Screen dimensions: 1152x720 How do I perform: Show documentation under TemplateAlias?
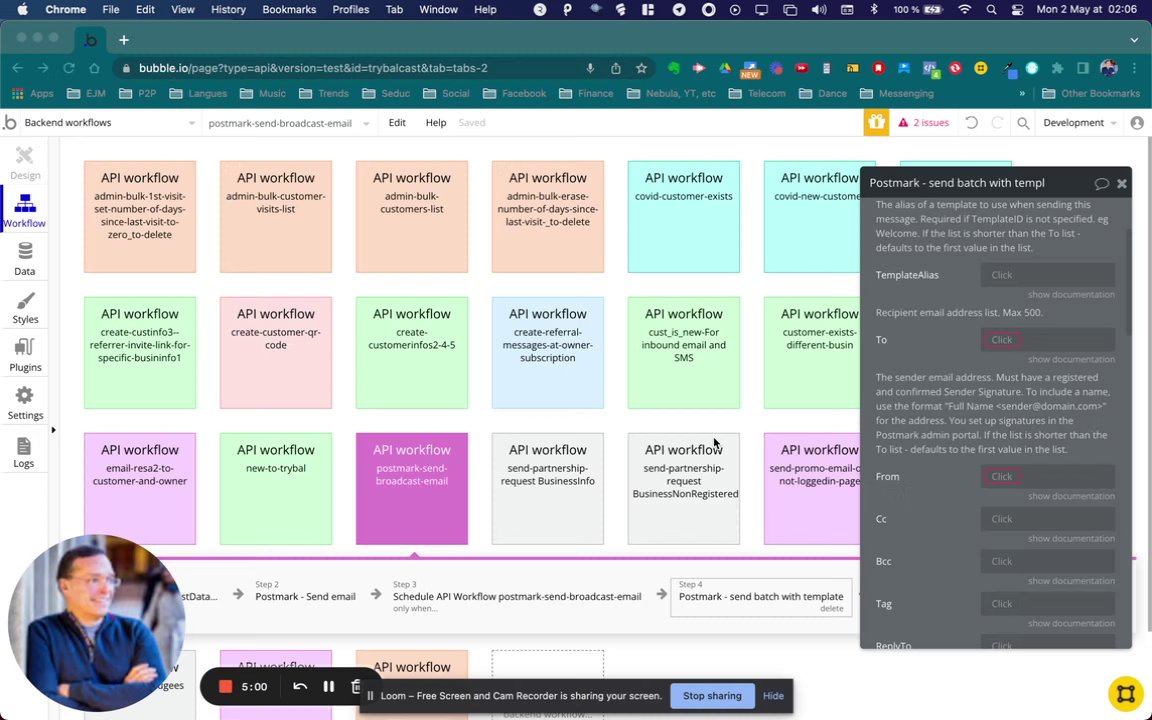pos(1070,294)
